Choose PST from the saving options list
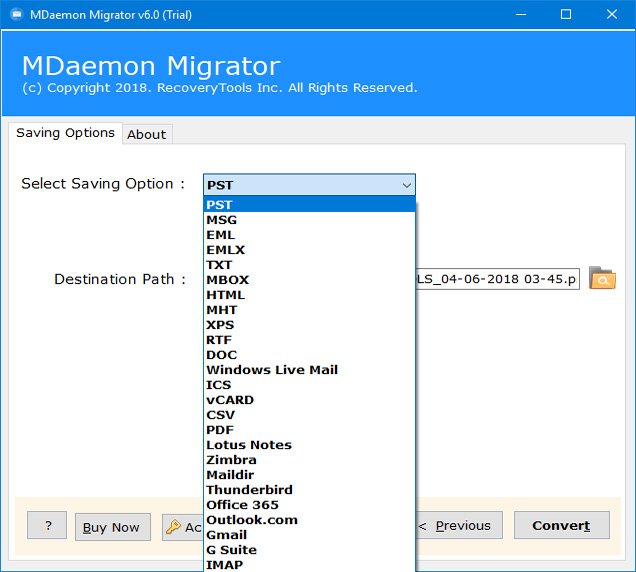 (309, 204)
